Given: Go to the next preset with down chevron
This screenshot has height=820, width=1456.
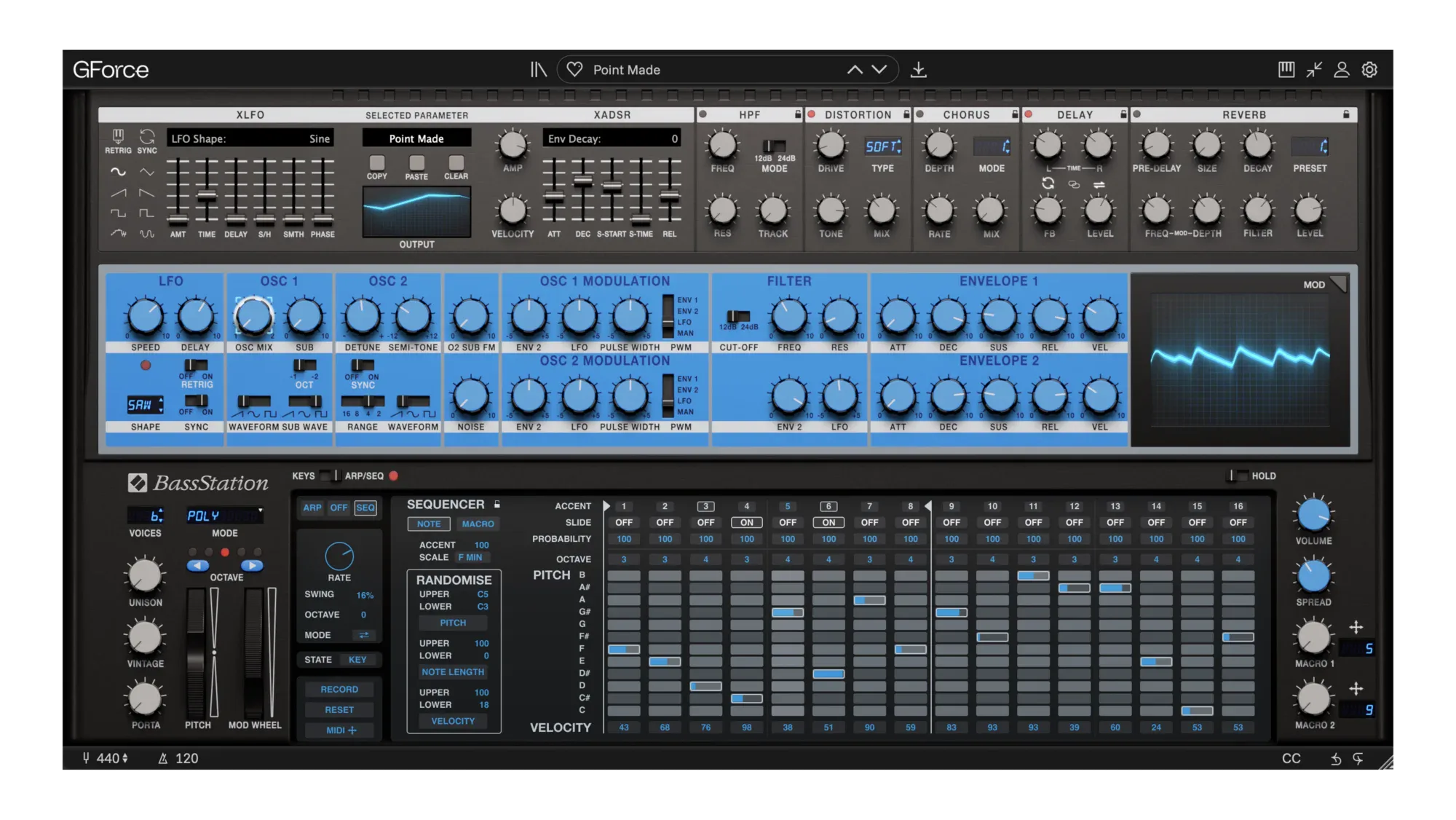Looking at the screenshot, I should point(879,69).
